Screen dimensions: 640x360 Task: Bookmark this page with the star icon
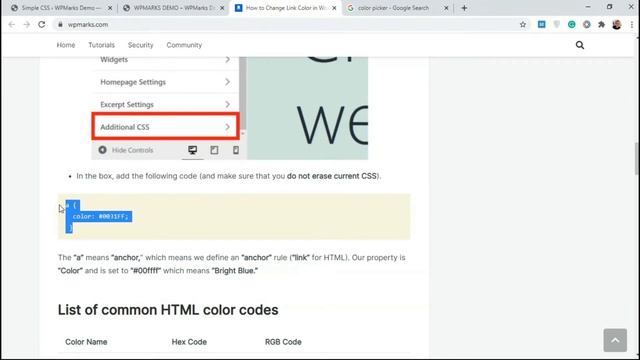pyautogui.click(x=523, y=24)
